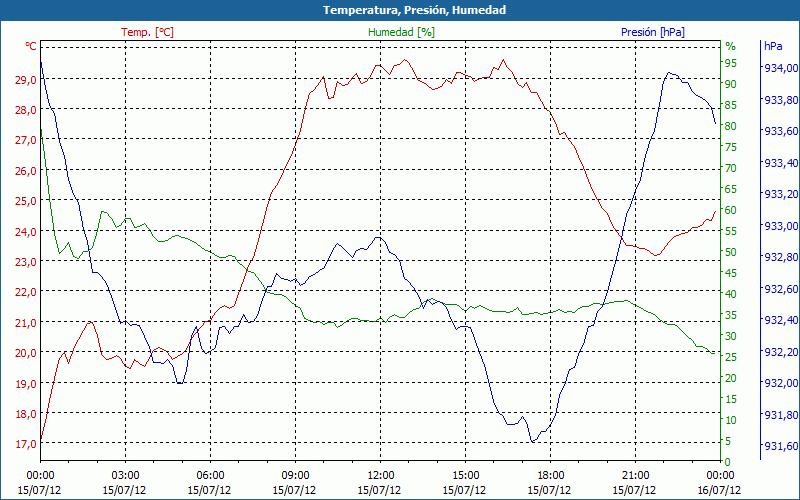Select the '21:00' time axis label
Viewport: 800px width, 500px height.
635,476
